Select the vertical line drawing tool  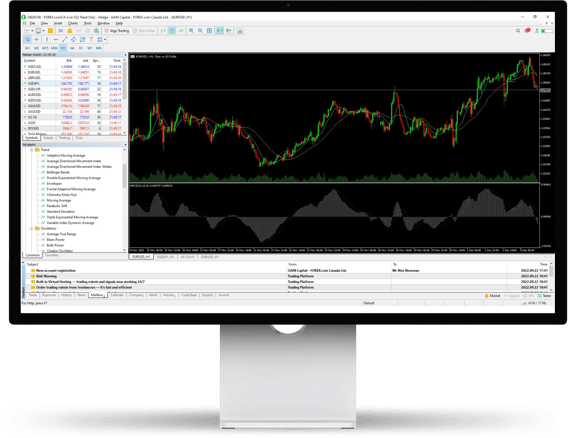click(x=47, y=39)
